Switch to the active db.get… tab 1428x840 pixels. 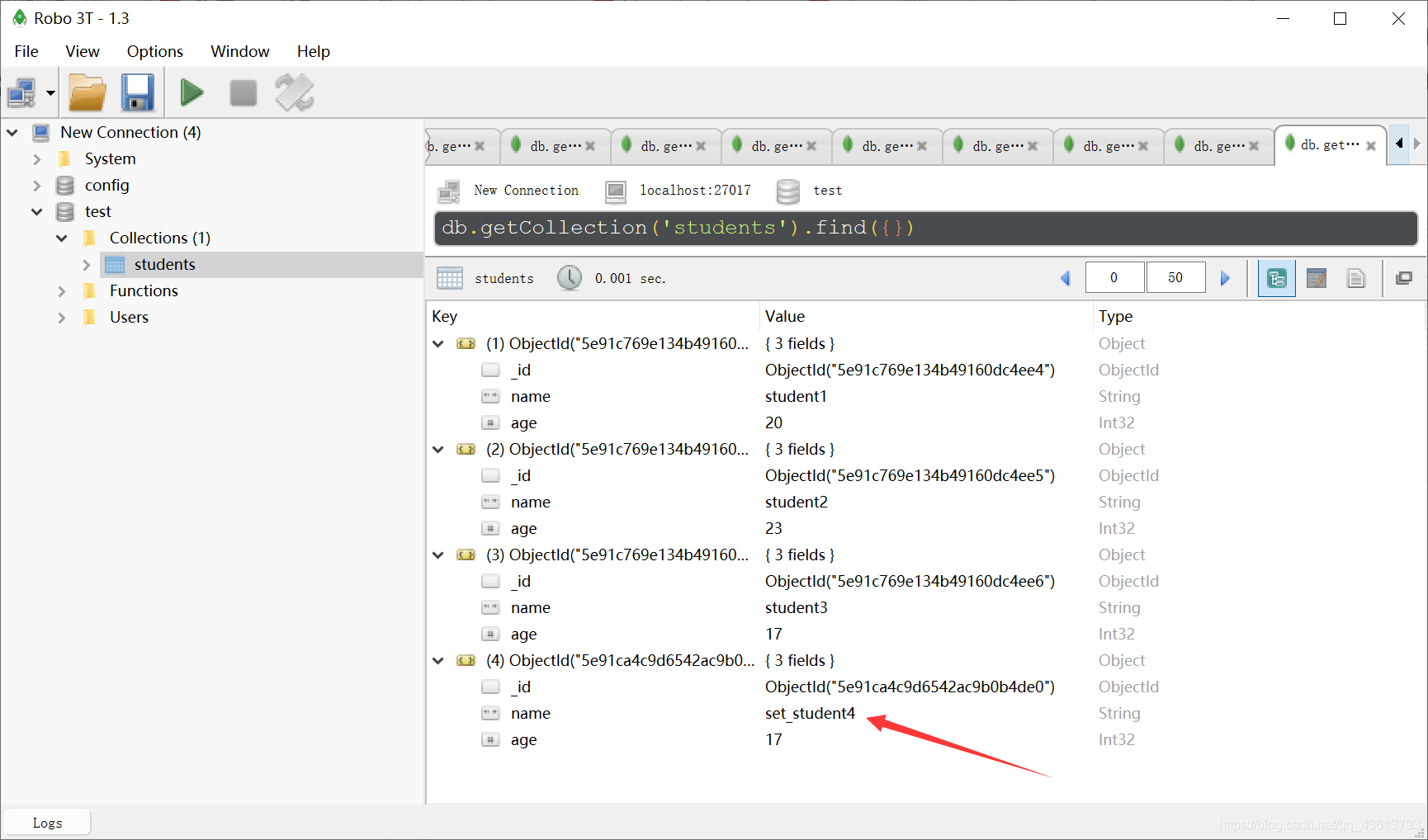pos(1329,145)
